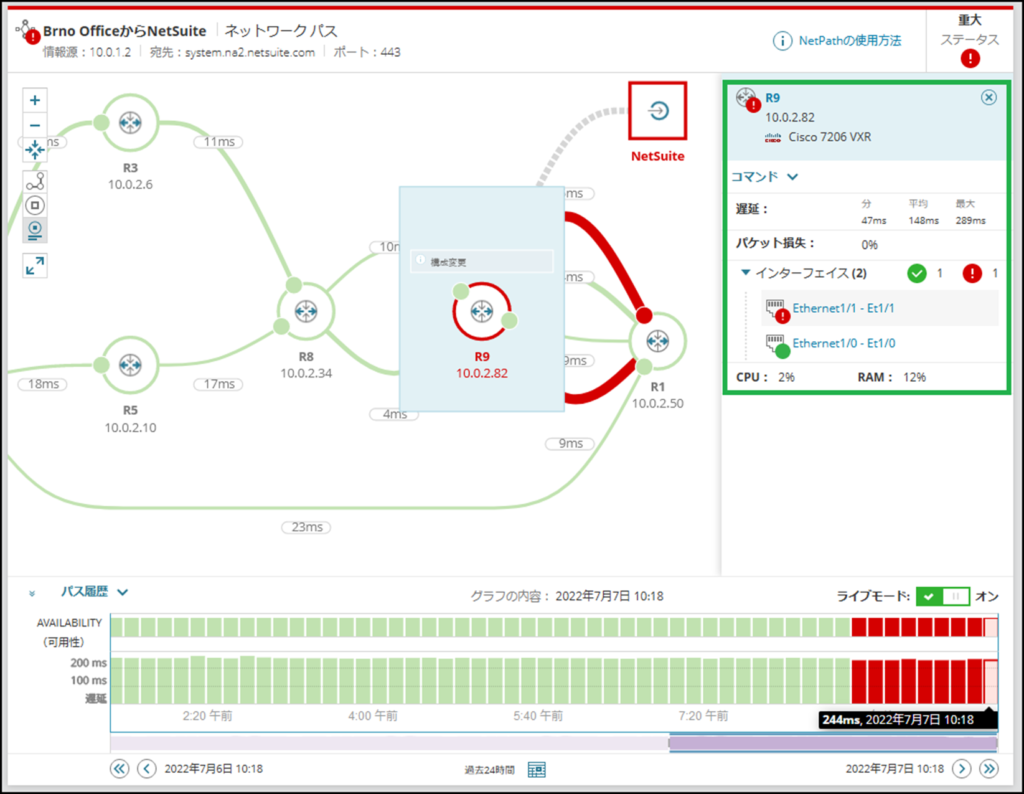Viewport: 1024px width, 794px height.
Task: Open the NetPathの使用方法 help link
Action: (850, 40)
